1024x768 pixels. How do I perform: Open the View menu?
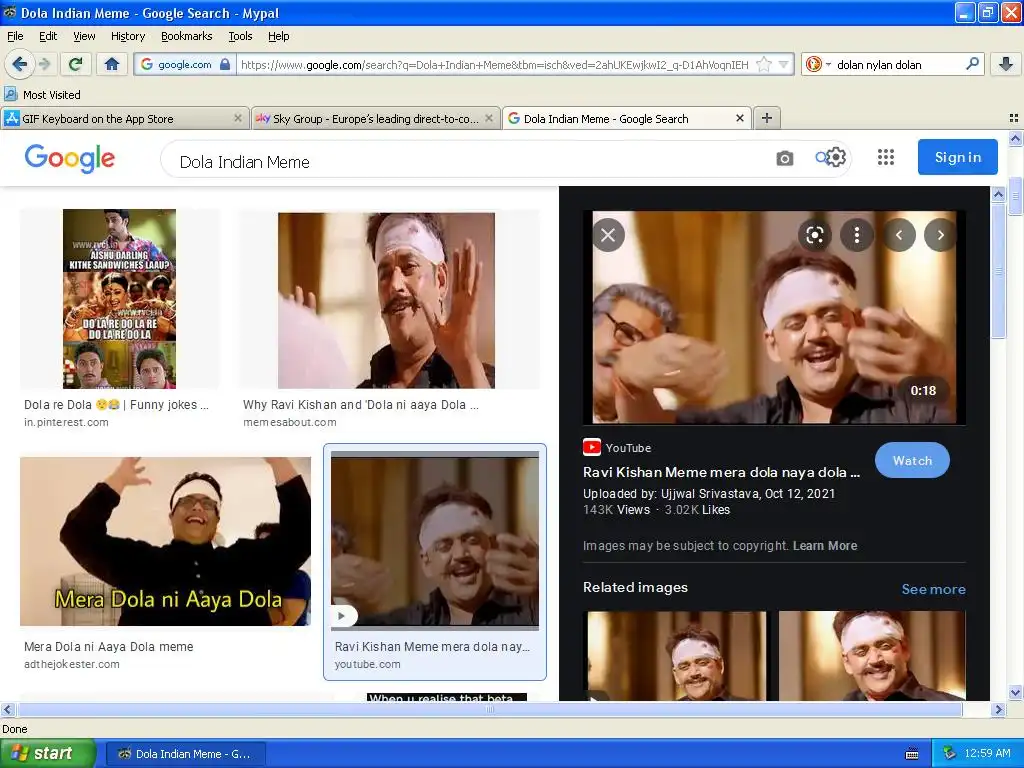(84, 36)
